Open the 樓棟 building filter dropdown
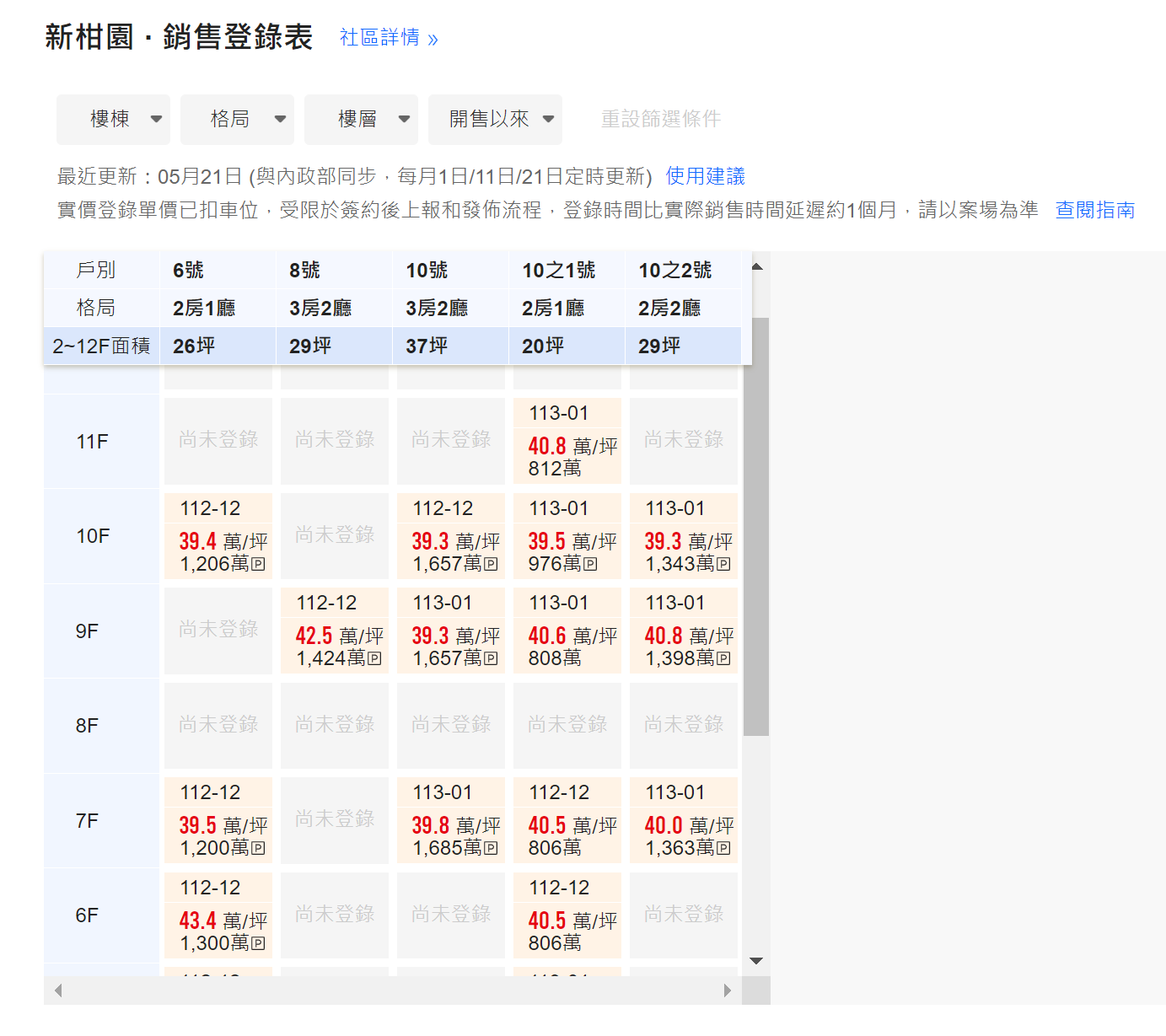The height and width of the screenshot is (1036, 1166). [113, 119]
